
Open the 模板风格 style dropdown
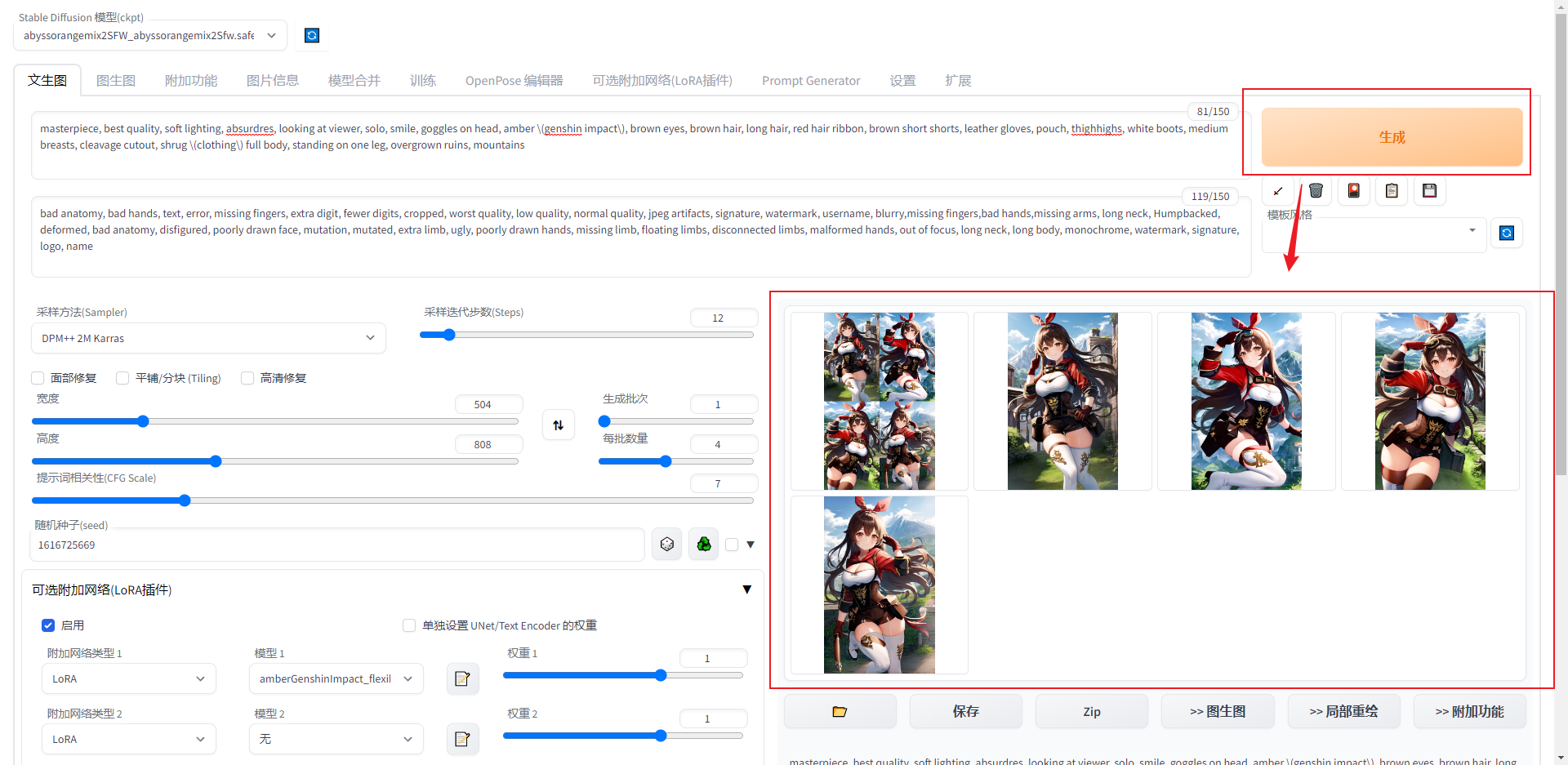[1374, 234]
